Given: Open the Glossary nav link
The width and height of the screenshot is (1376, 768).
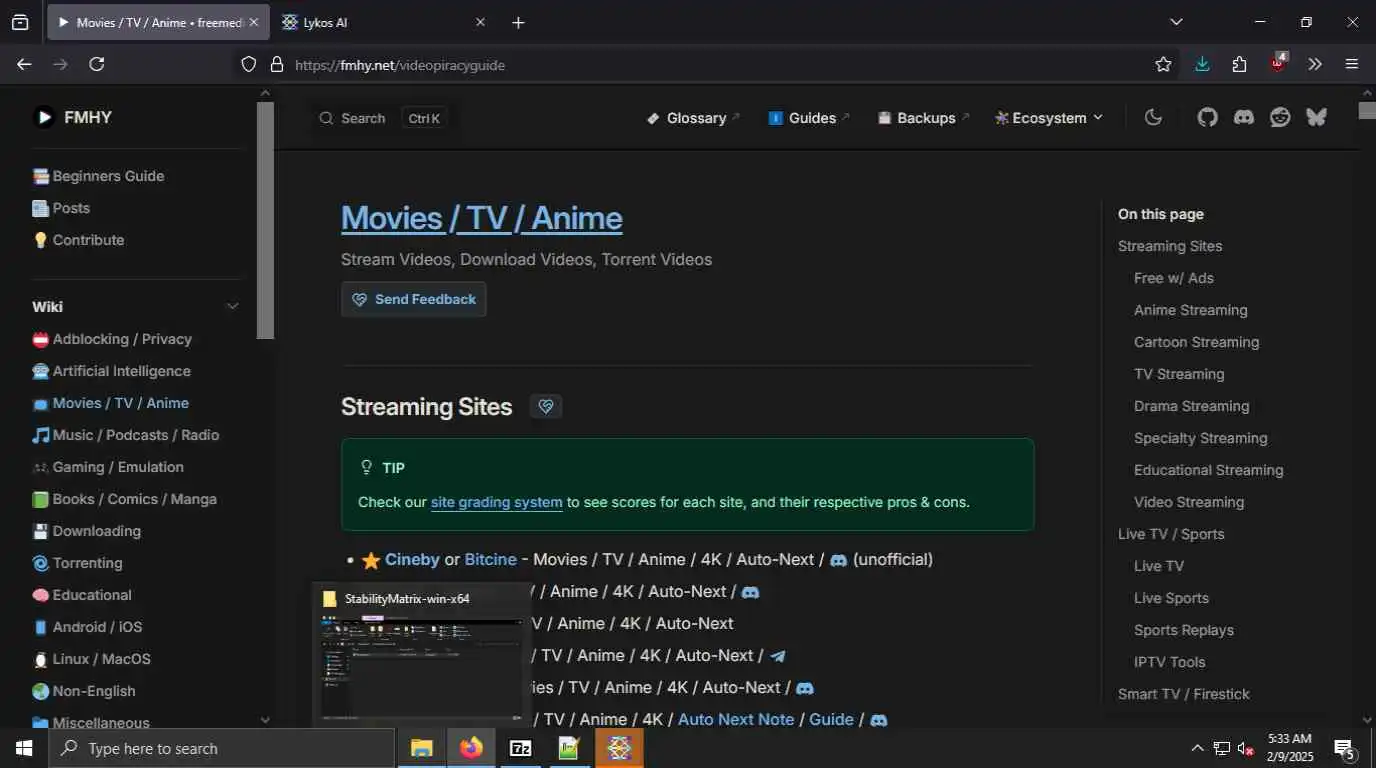Looking at the screenshot, I should (x=693, y=117).
